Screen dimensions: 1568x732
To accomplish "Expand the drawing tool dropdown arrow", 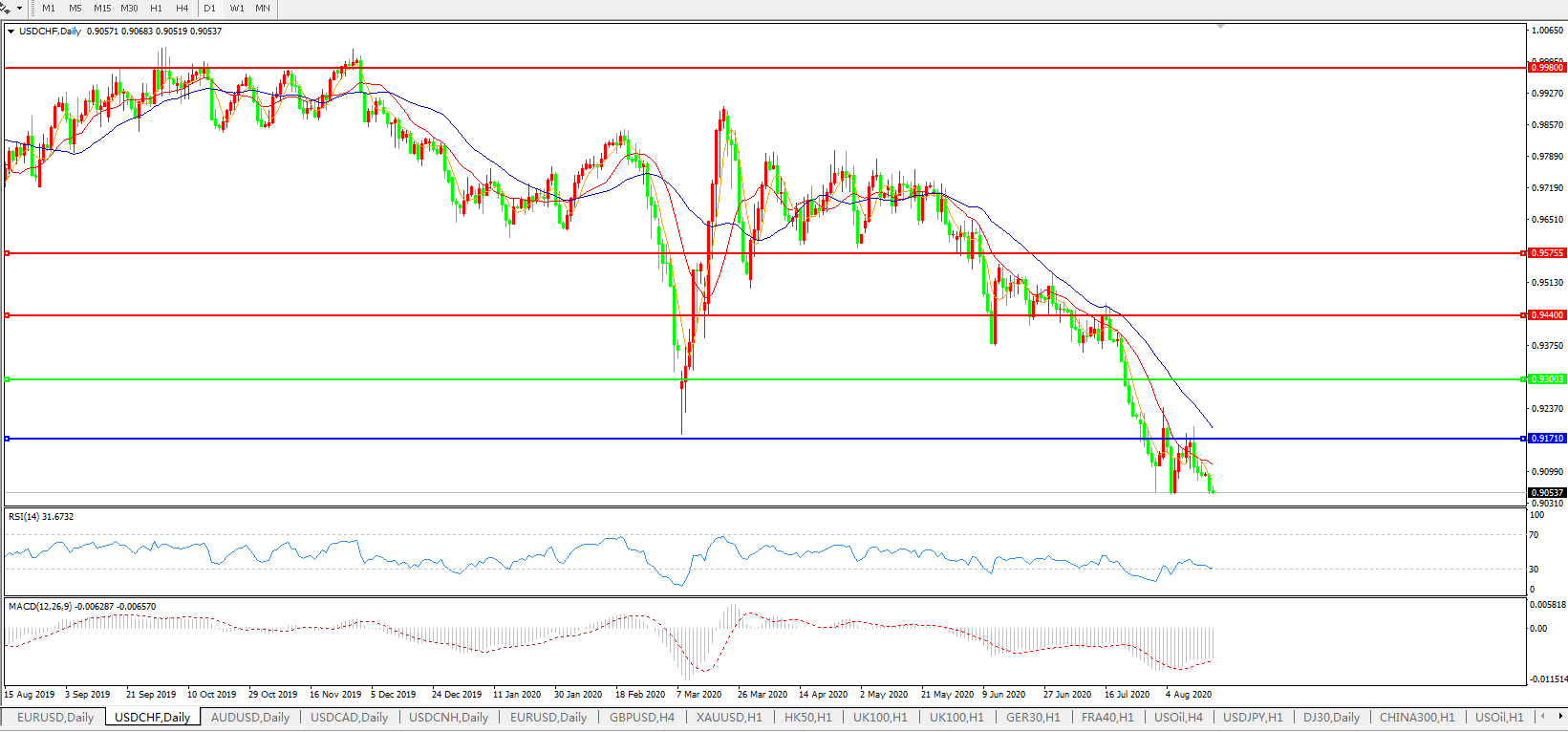I will click(19, 9).
